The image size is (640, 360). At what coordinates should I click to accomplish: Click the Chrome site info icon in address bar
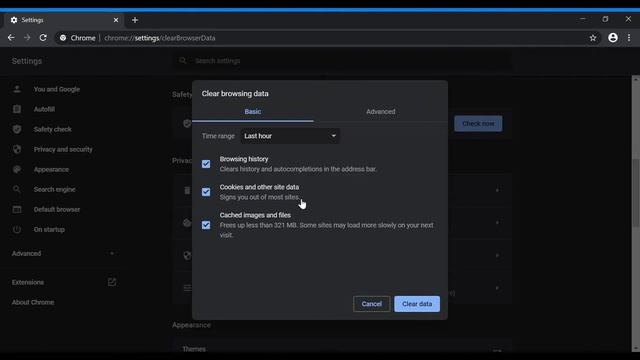(x=63, y=38)
